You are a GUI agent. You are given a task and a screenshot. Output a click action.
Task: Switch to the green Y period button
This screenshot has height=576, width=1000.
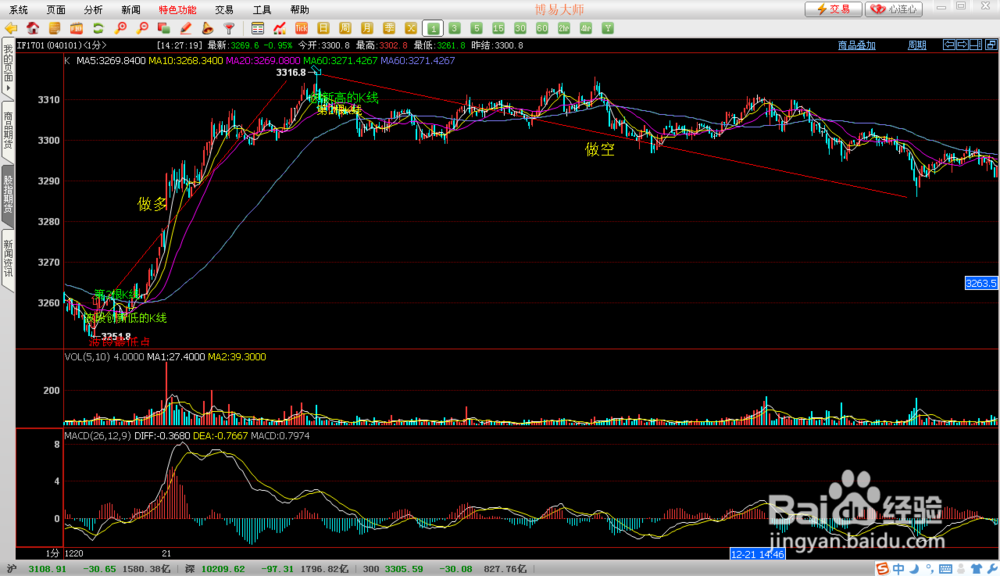[x=608, y=28]
